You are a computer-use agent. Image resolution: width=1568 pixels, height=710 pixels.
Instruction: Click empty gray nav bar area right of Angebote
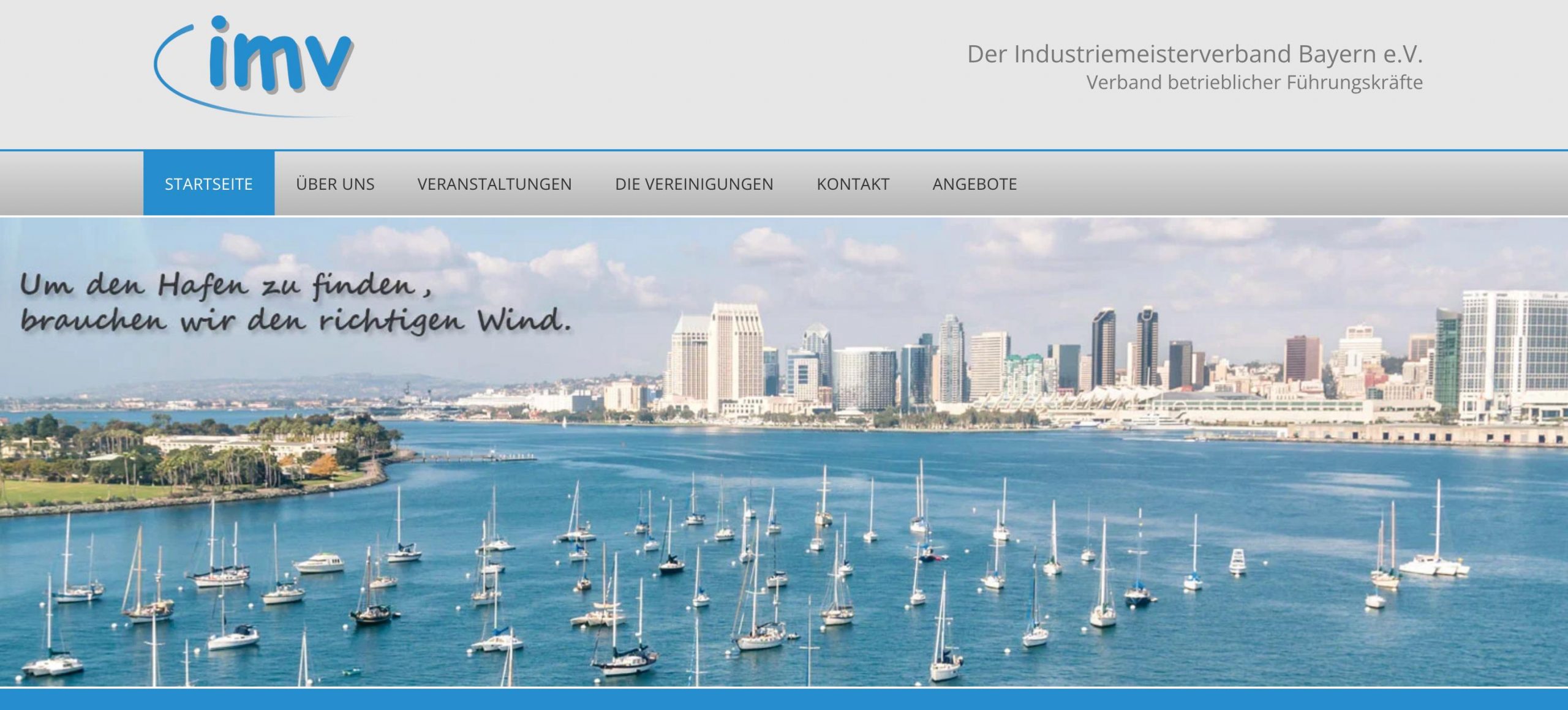point(1286,184)
